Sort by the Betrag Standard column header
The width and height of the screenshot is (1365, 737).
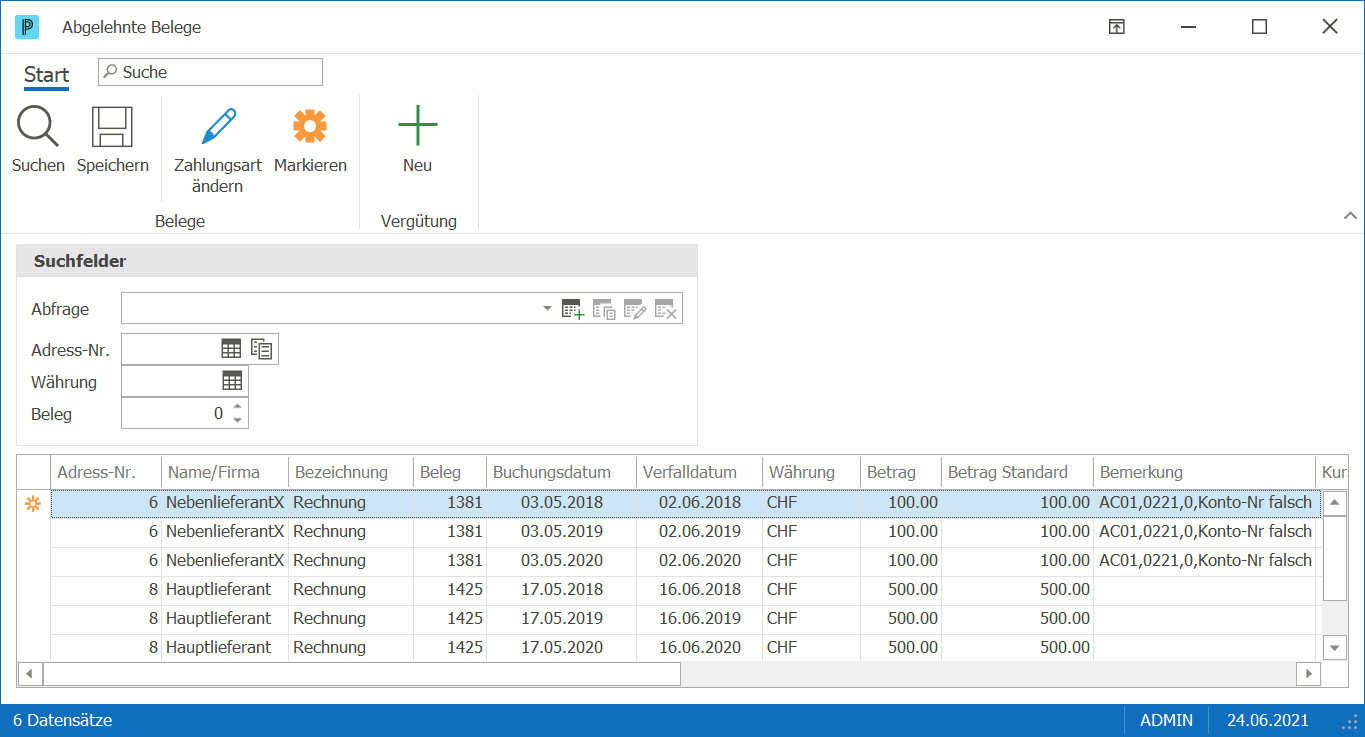[x=1017, y=472]
